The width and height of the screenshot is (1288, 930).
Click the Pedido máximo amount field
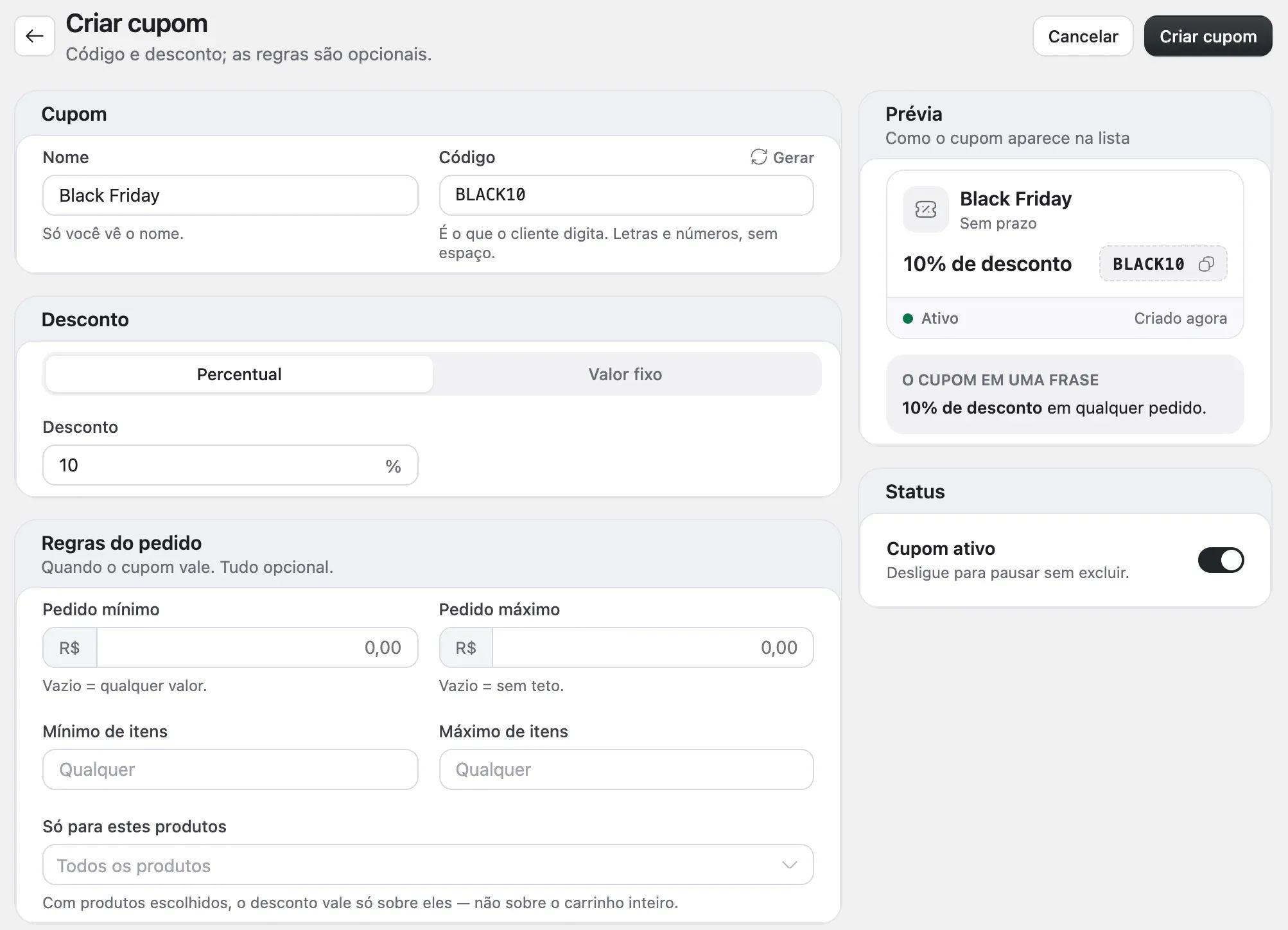tap(652, 647)
